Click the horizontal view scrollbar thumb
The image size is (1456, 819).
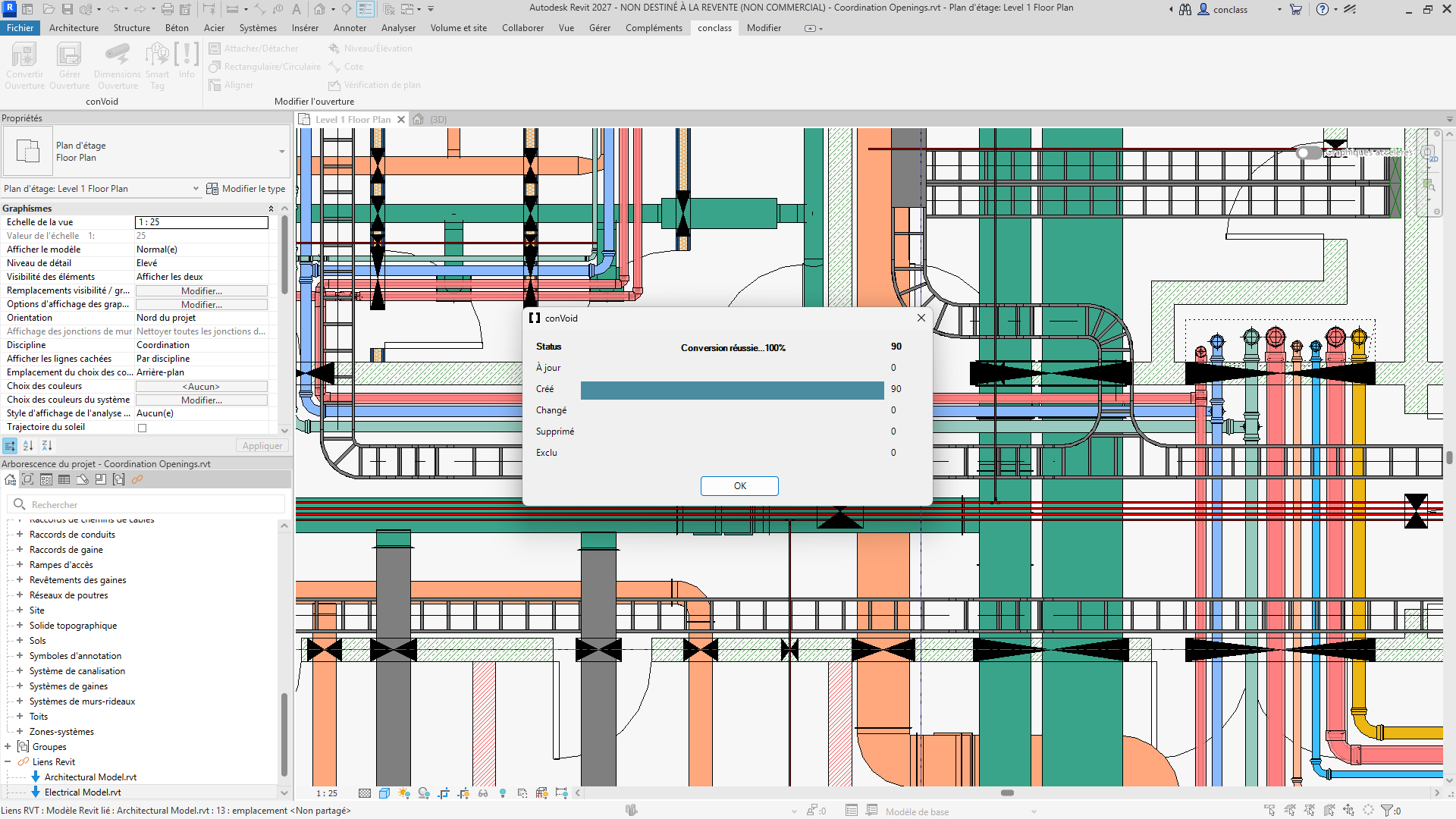tap(1007, 793)
